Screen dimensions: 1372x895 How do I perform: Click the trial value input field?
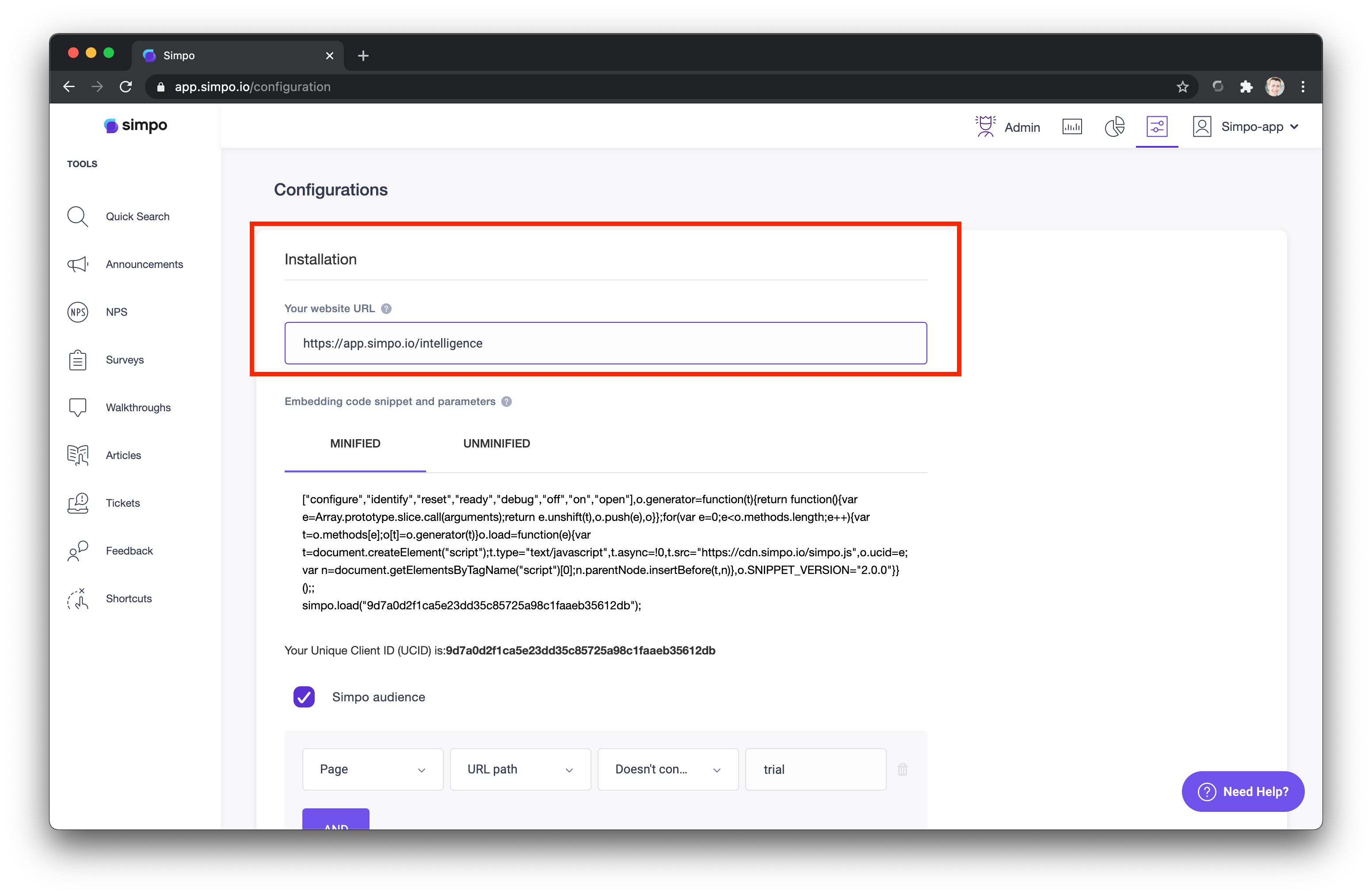[815, 769]
